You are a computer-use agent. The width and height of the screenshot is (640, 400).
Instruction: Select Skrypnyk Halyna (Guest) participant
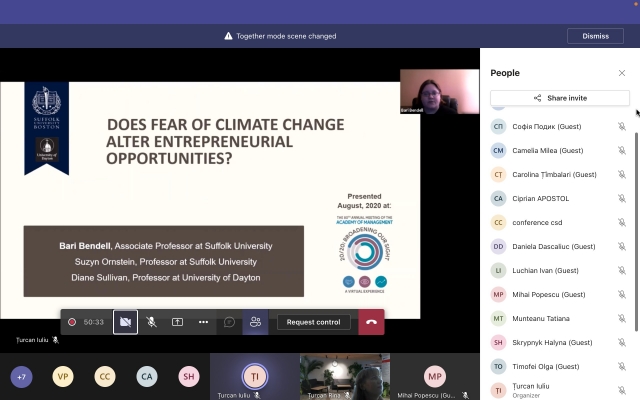pyautogui.click(x=560, y=342)
